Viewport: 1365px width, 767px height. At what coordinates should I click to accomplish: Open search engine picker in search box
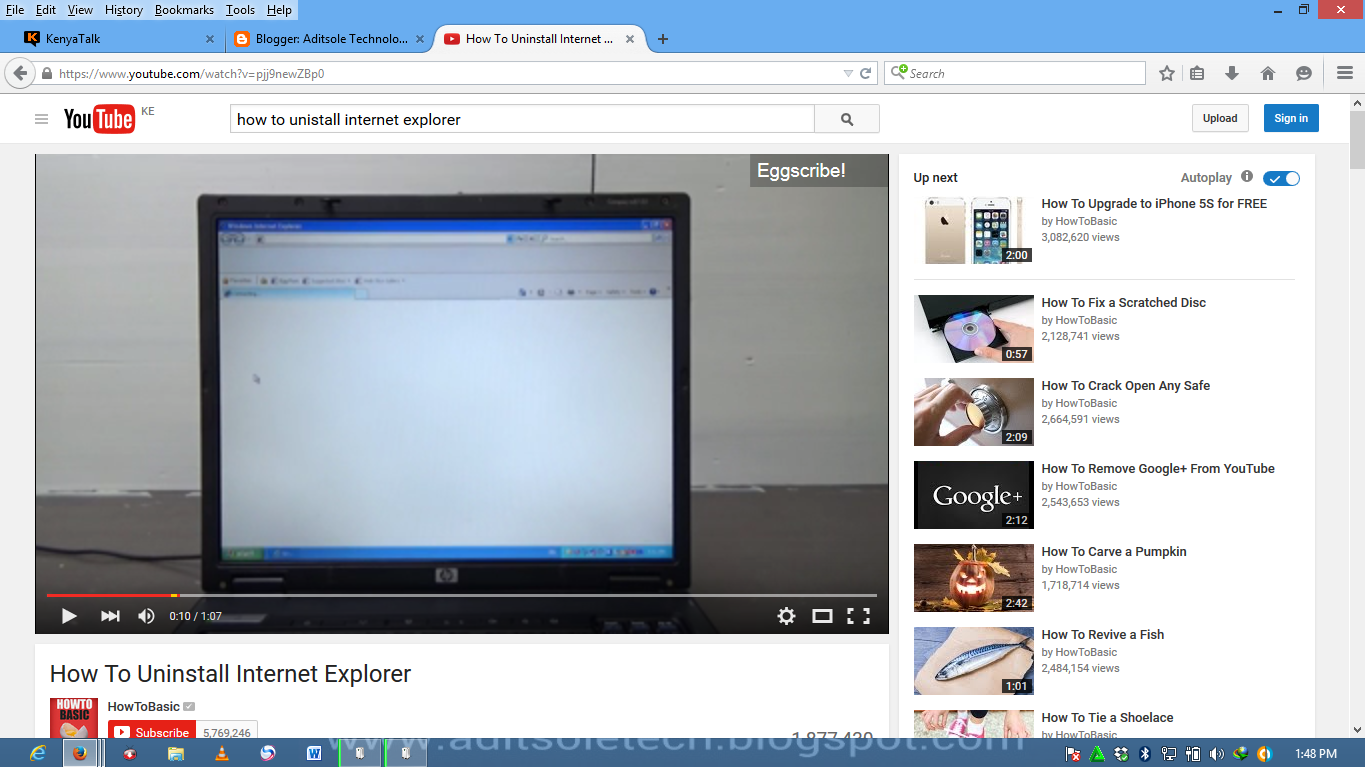click(898, 73)
